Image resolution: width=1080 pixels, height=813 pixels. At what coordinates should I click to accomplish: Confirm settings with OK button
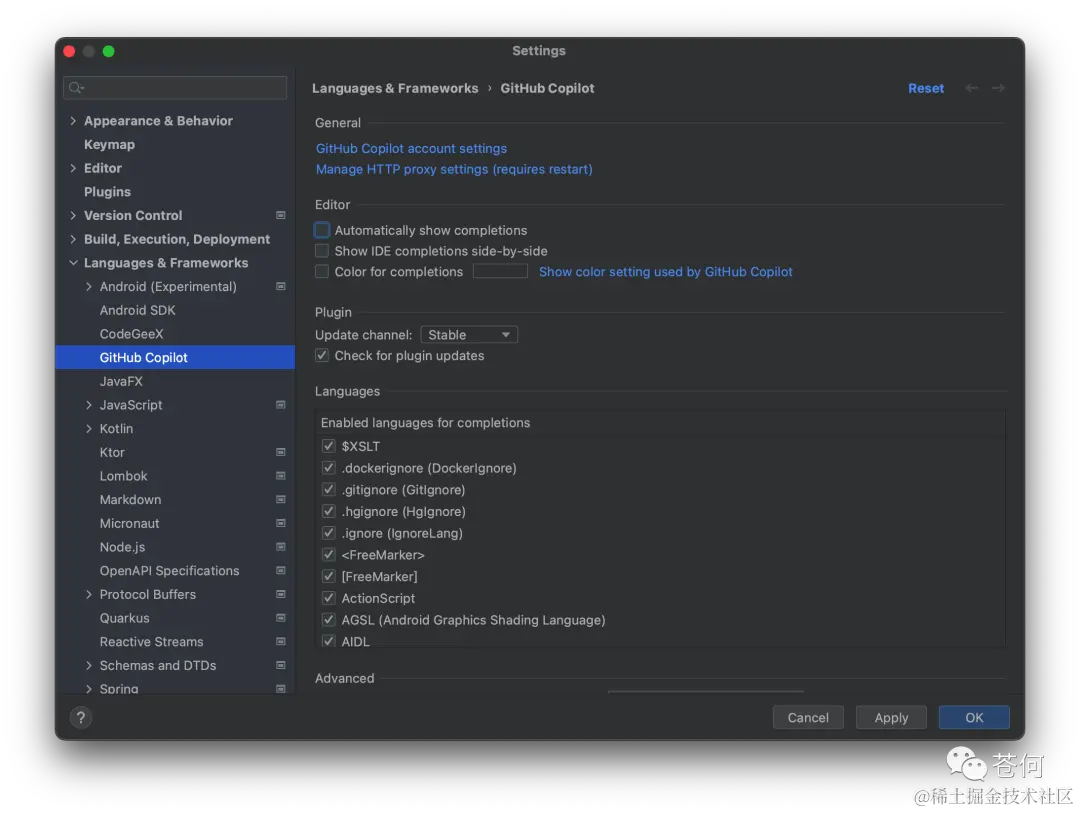tap(974, 717)
